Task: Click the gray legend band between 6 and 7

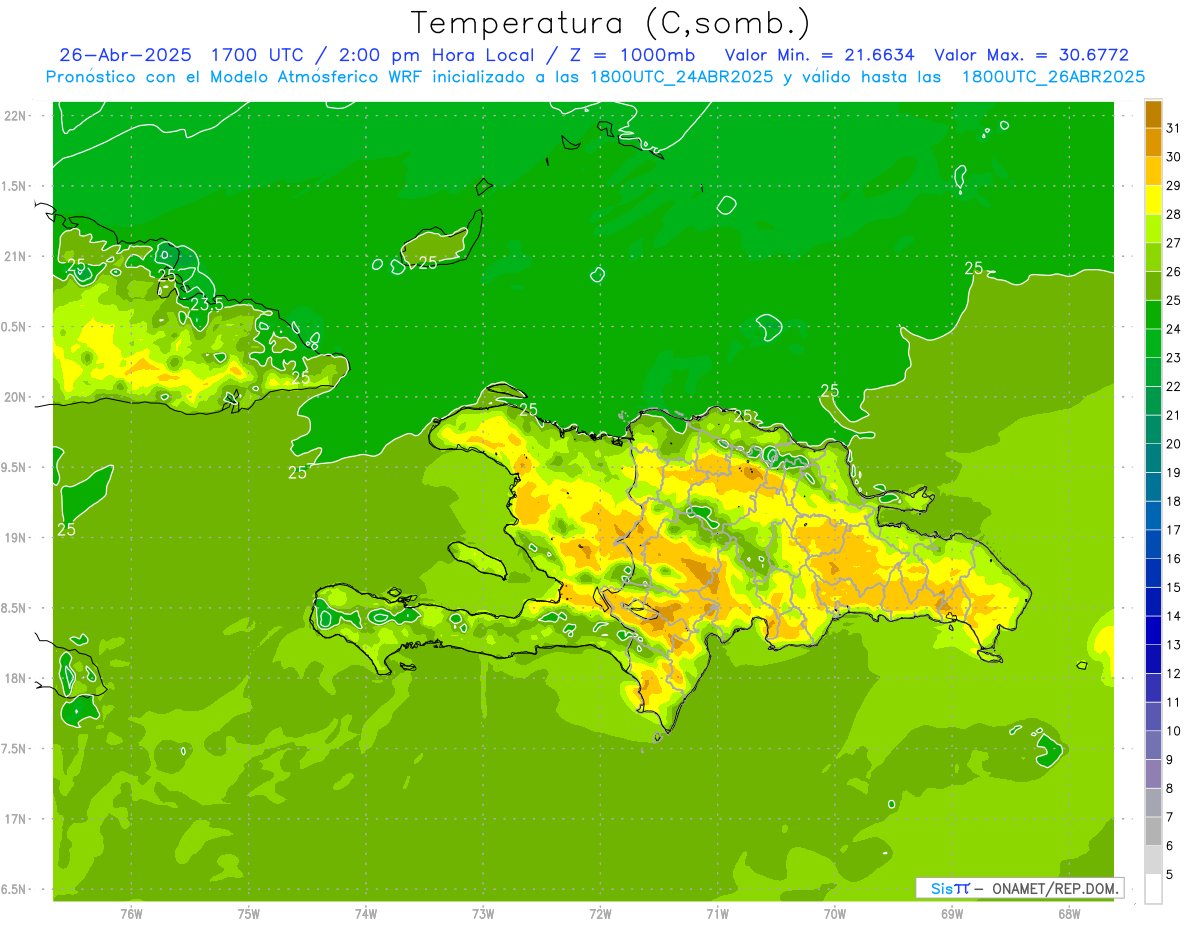Action: 1153,831
